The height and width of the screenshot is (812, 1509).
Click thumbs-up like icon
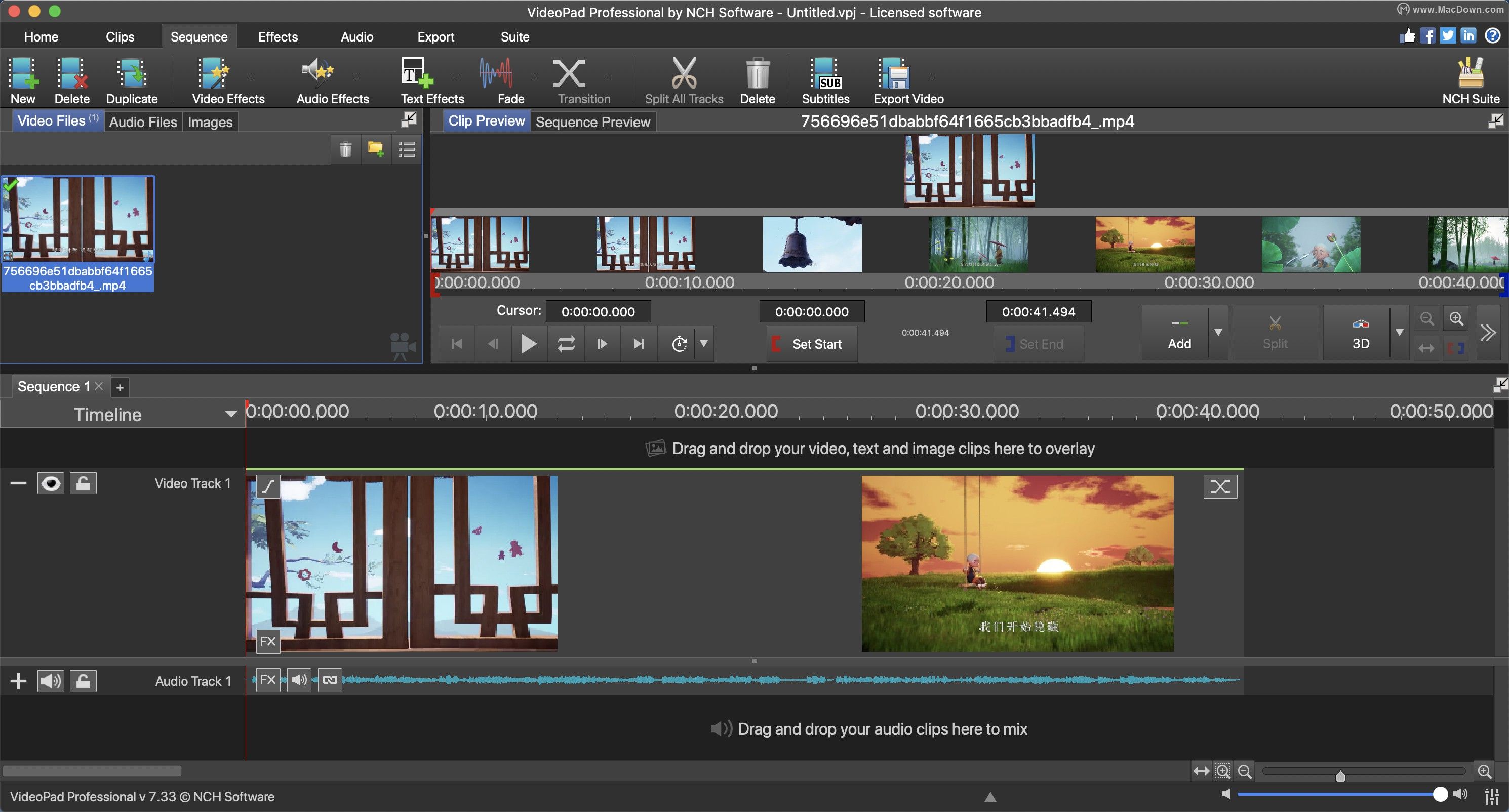[x=1407, y=36]
